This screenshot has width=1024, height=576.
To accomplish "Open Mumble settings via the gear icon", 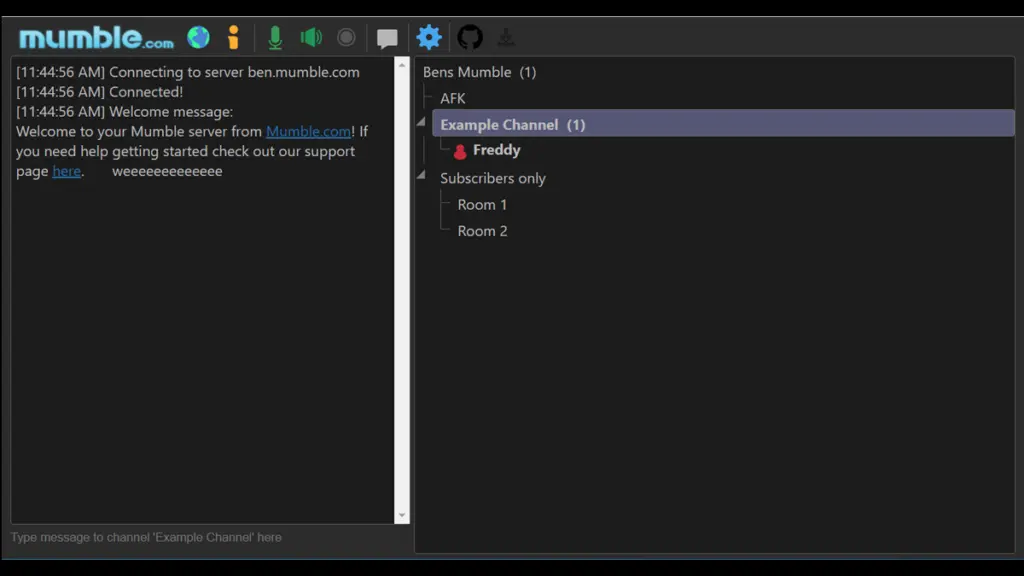I will [429, 37].
